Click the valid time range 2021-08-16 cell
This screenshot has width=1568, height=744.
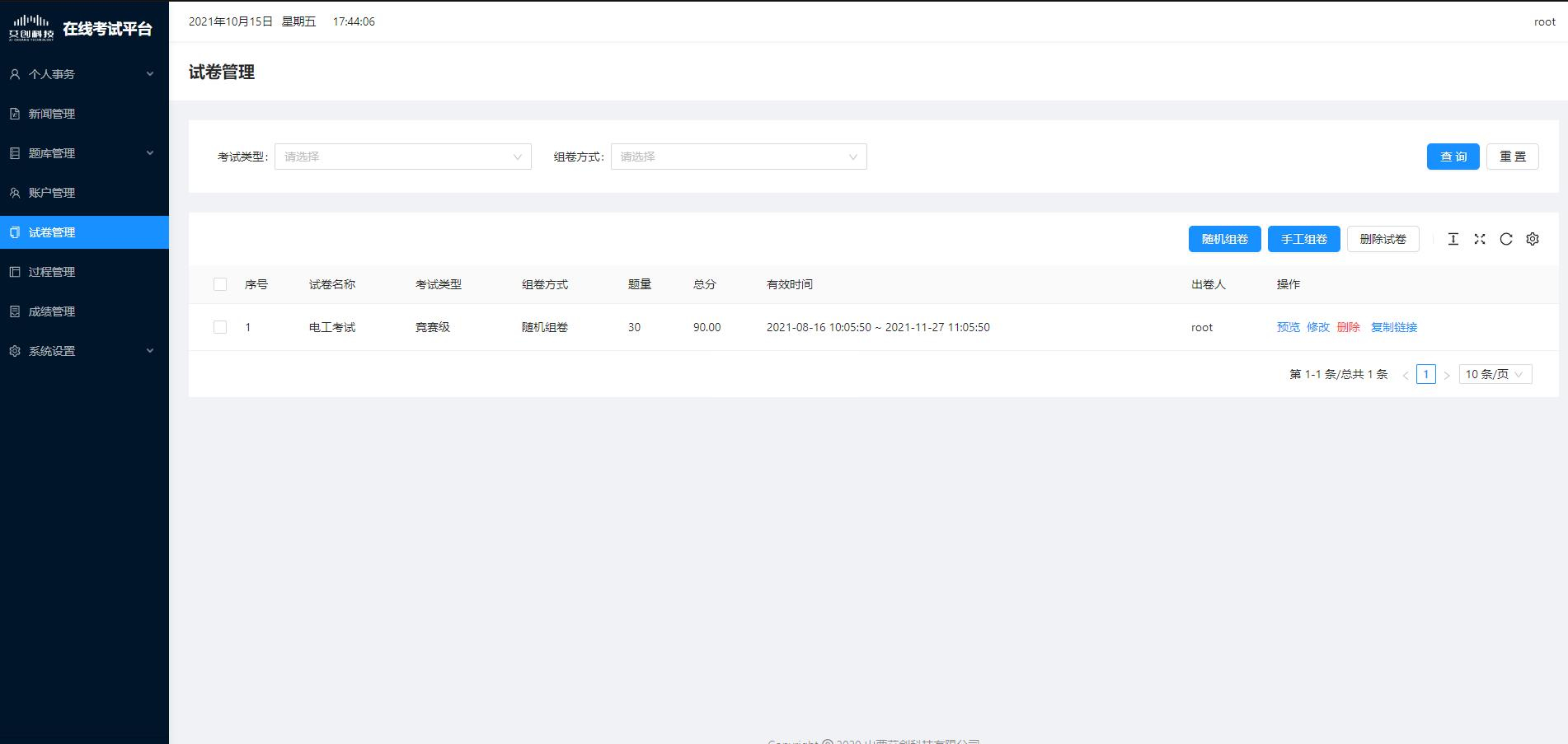tap(878, 327)
